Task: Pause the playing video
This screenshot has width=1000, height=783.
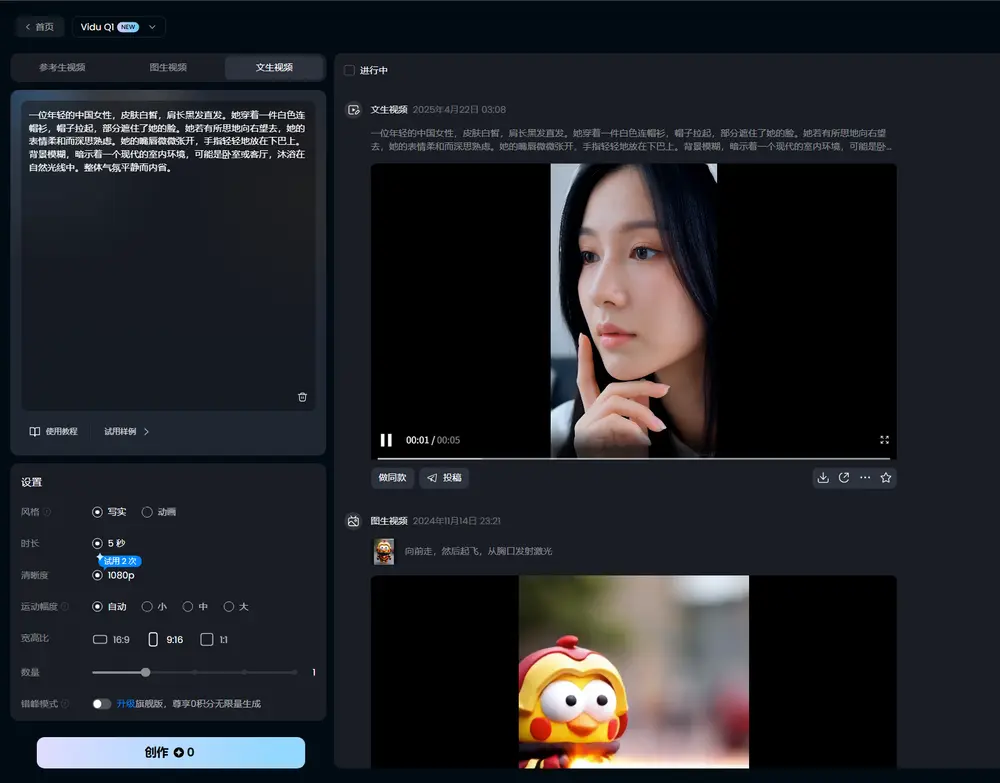Action: pos(386,440)
